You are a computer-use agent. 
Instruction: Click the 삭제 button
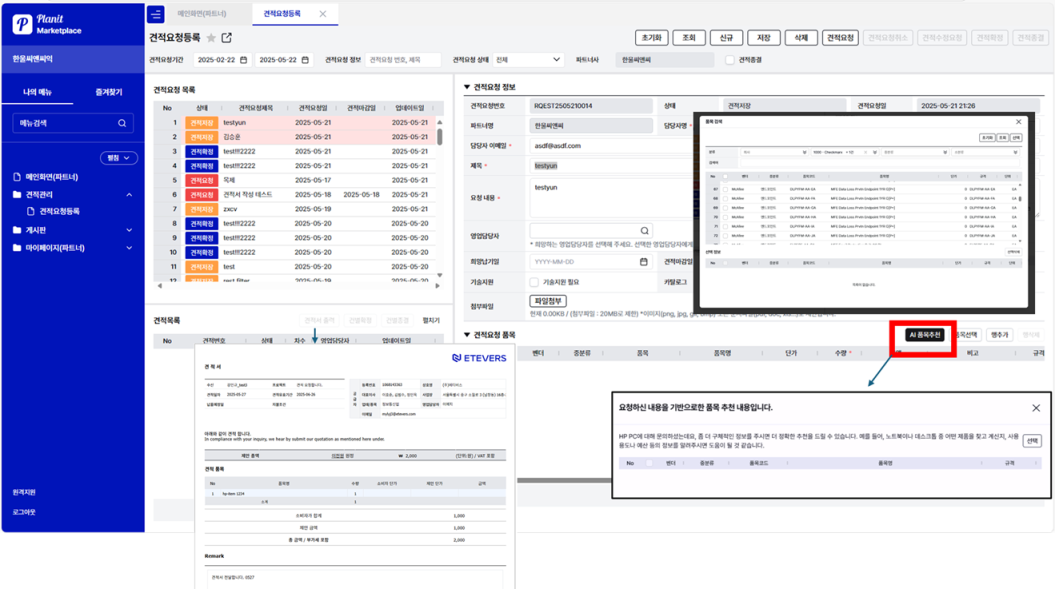(x=801, y=38)
